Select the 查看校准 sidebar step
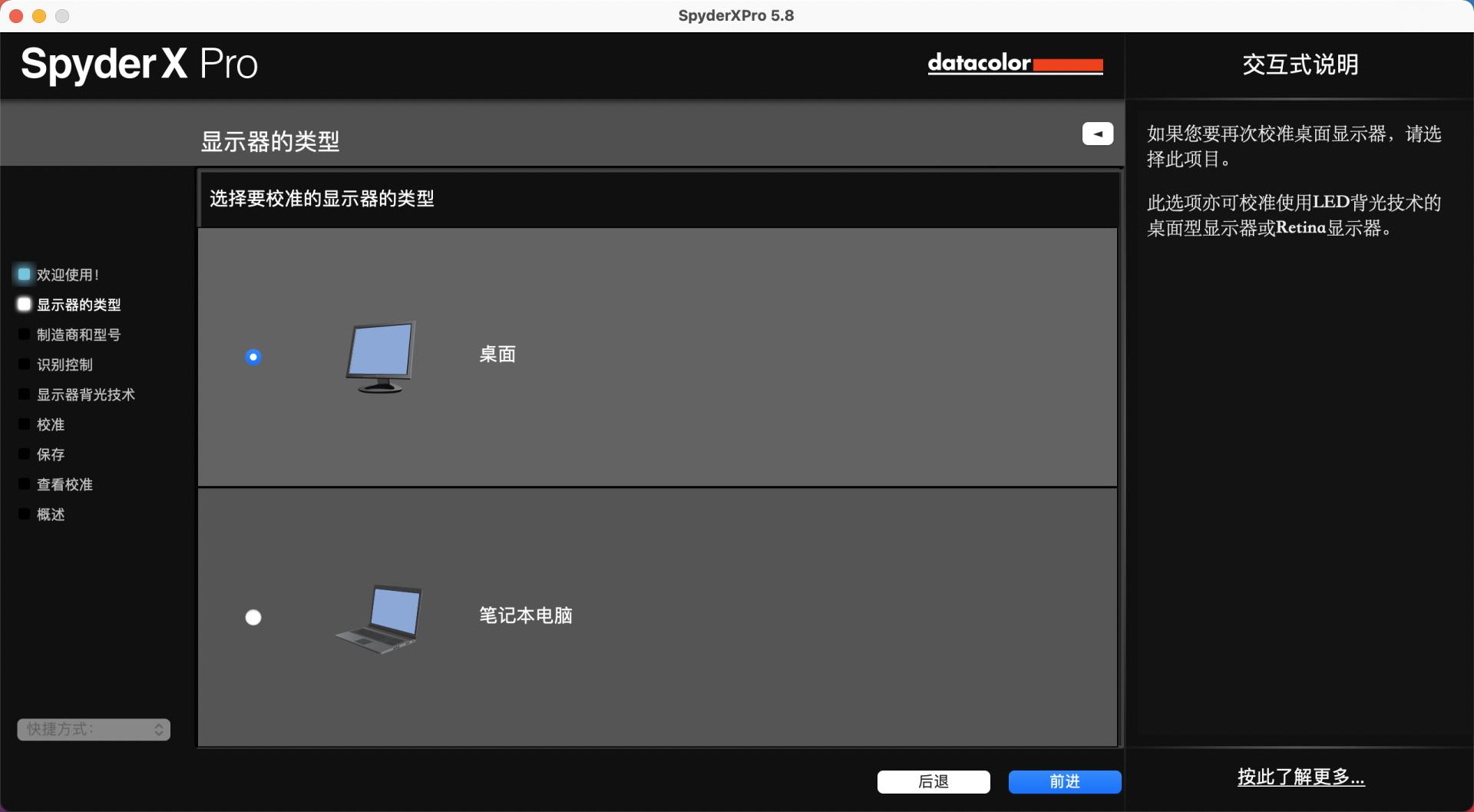The height and width of the screenshot is (812, 1474). (x=64, y=484)
